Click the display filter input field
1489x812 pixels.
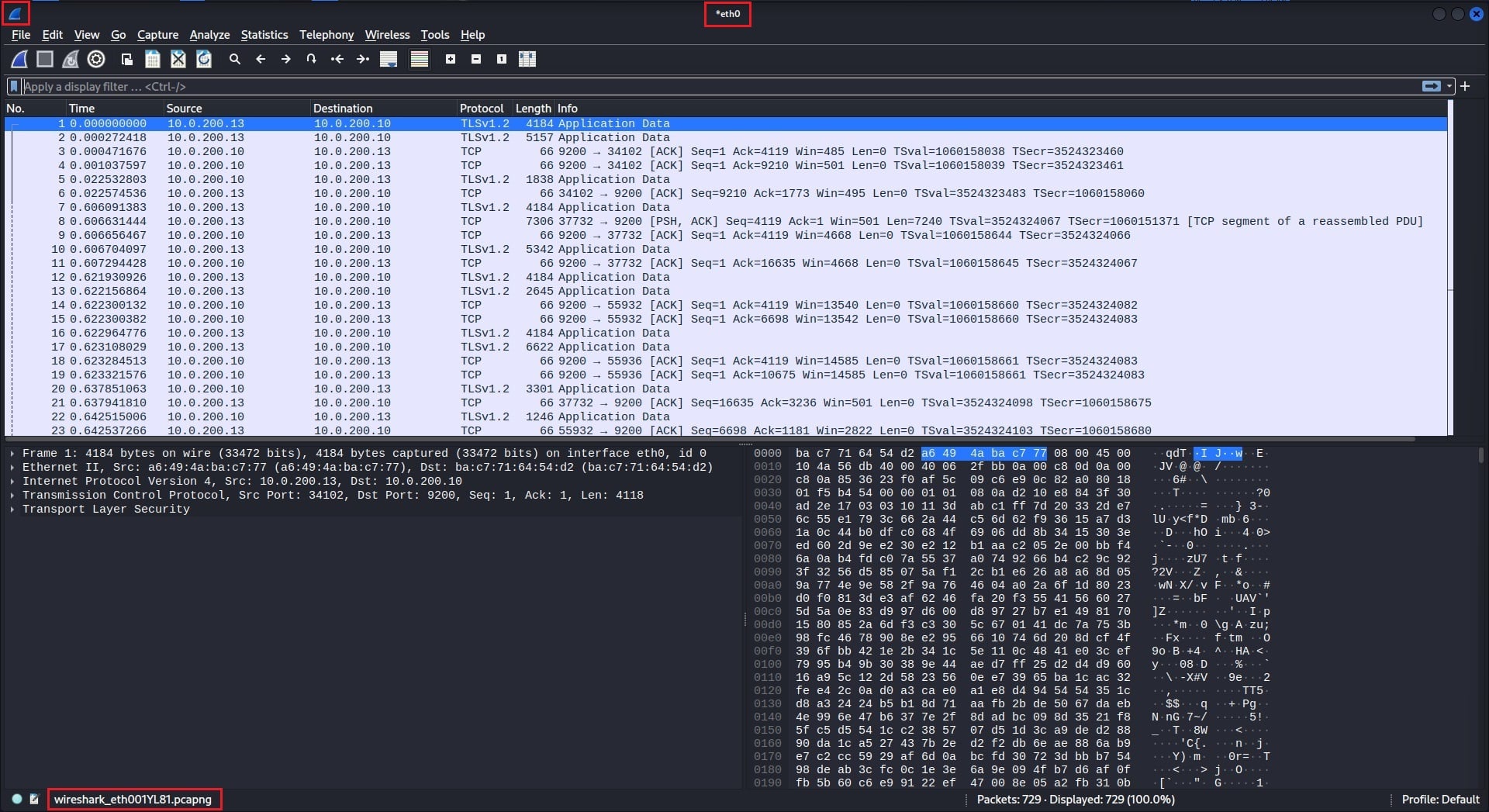click(x=721, y=86)
